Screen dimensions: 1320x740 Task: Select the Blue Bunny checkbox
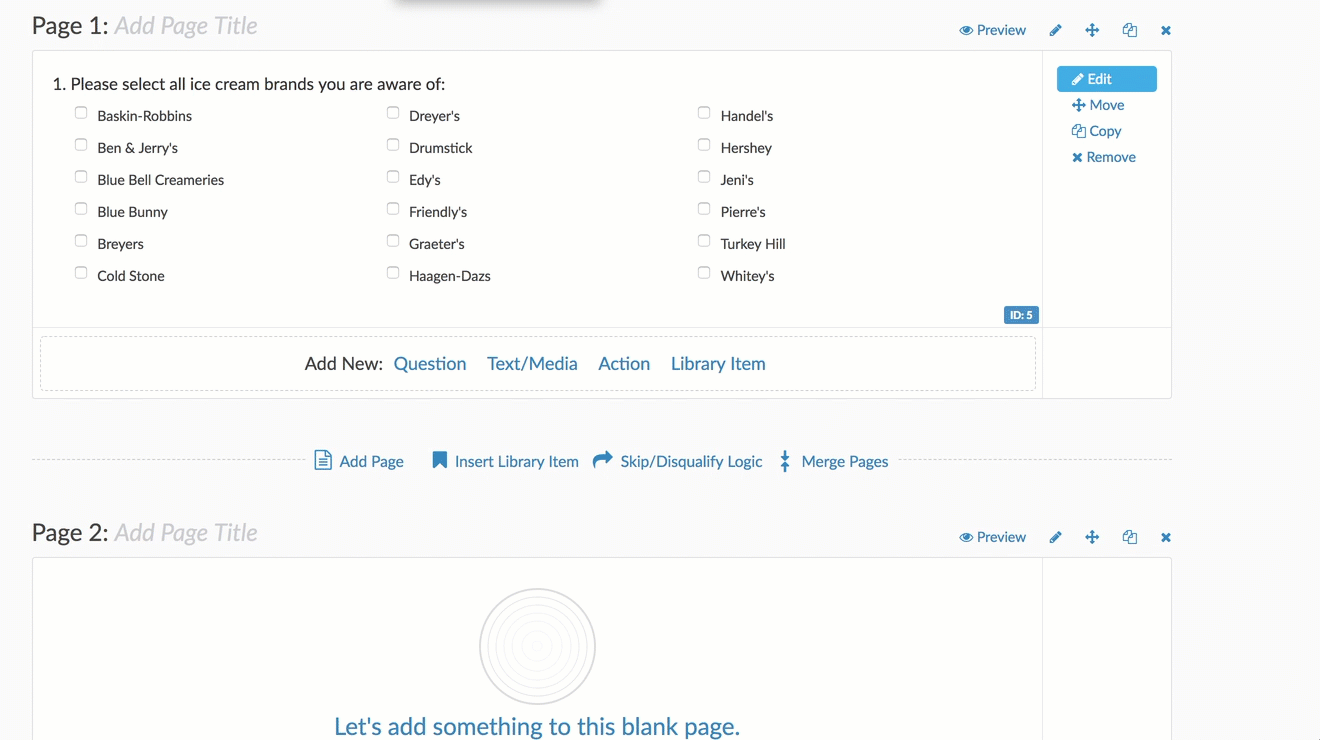81,209
